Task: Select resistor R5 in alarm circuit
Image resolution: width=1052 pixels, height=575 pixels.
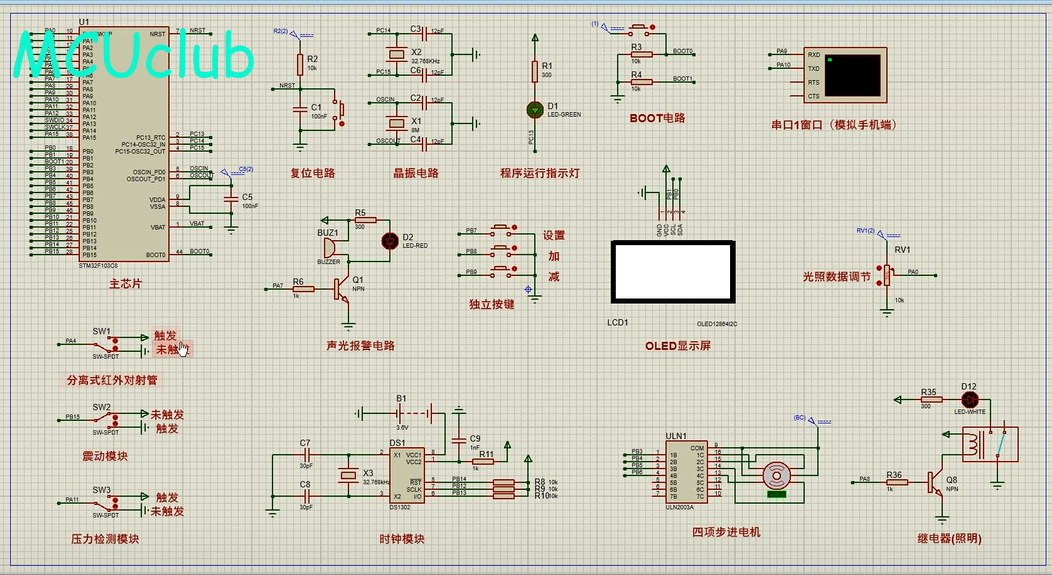Action: point(365,219)
